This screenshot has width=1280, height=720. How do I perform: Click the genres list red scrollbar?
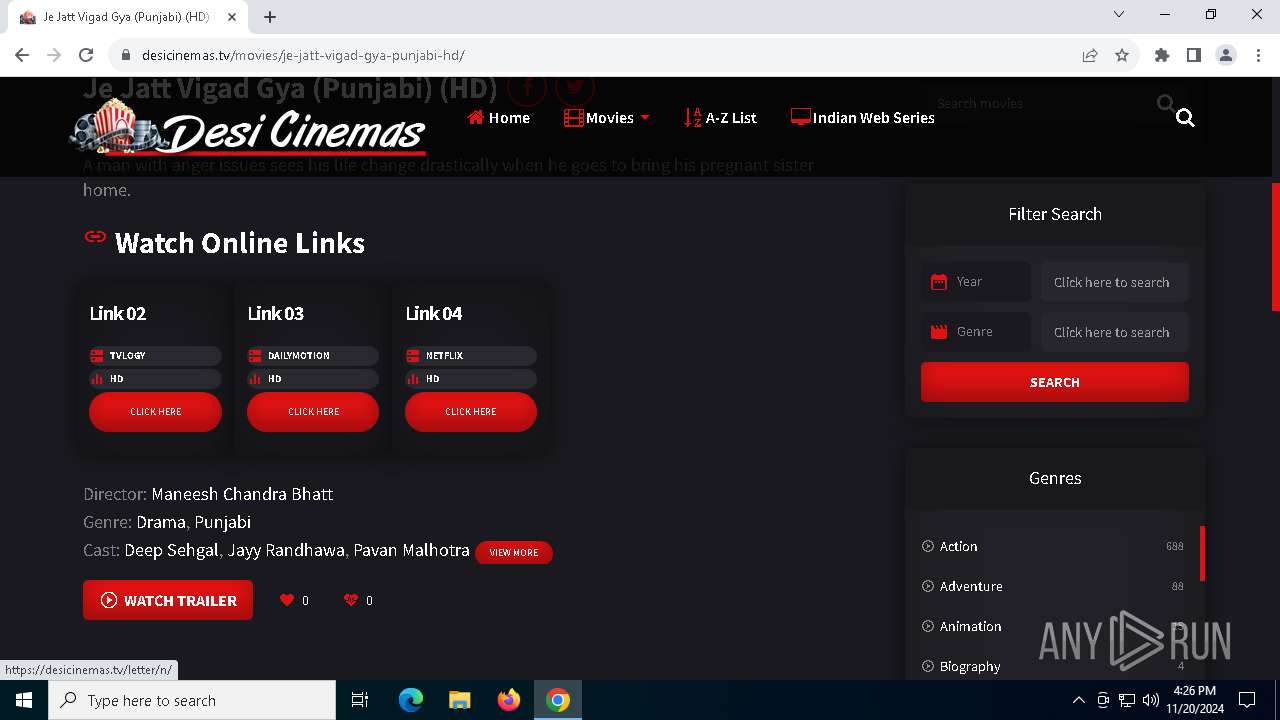coord(1202,553)
